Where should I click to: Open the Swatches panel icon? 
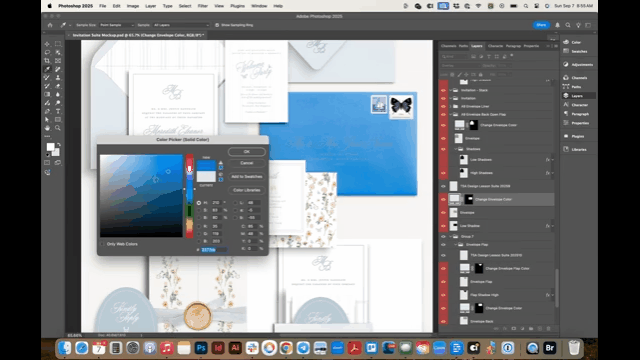tap(575, 51)
